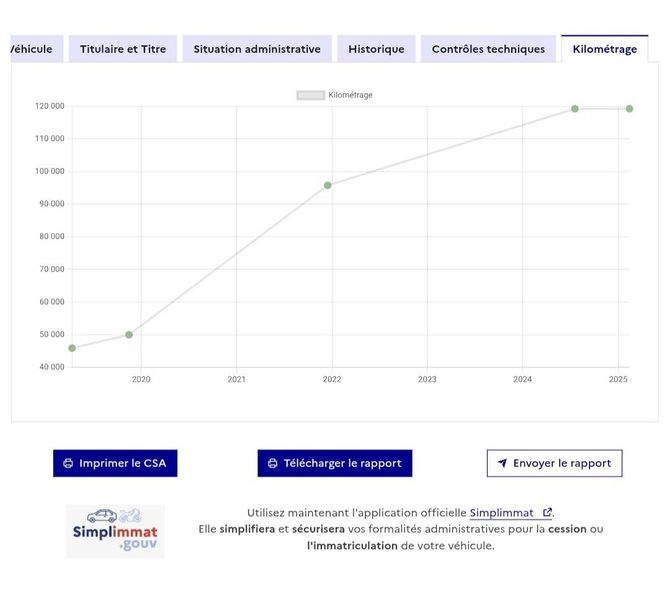Open the Simplimmat official application link
The height and width of the screenshot is (600, 670).
[x=511, y=512]
